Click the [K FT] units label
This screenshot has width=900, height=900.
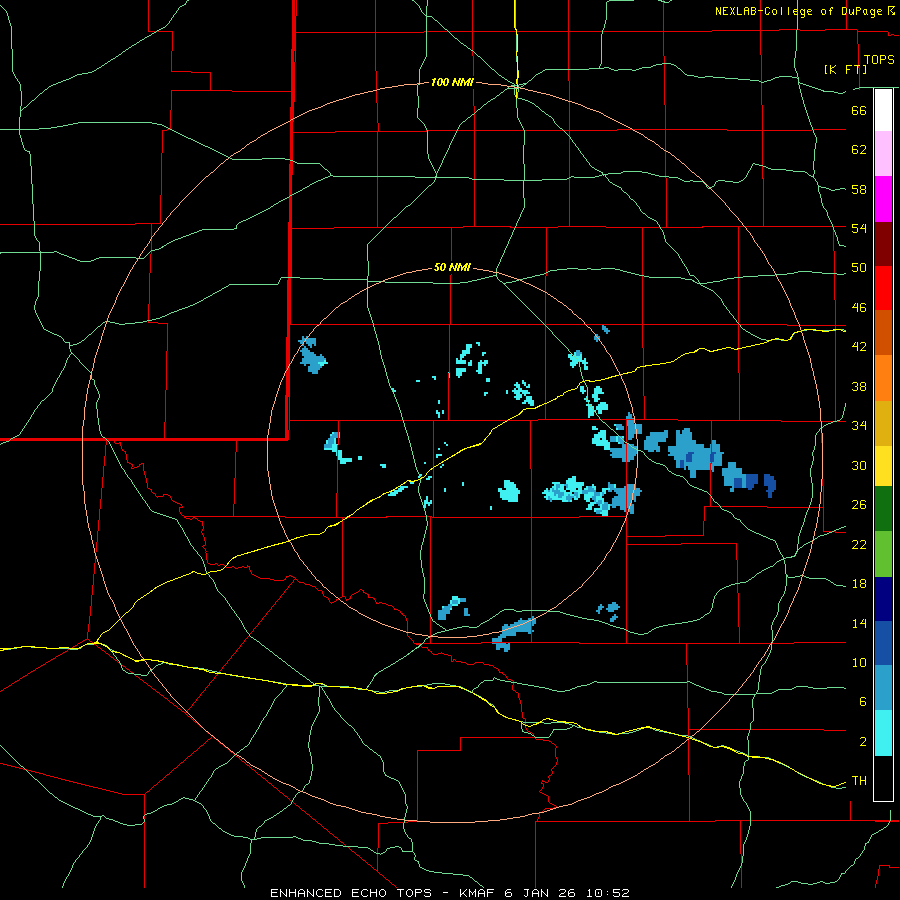(x=845, y=69)
